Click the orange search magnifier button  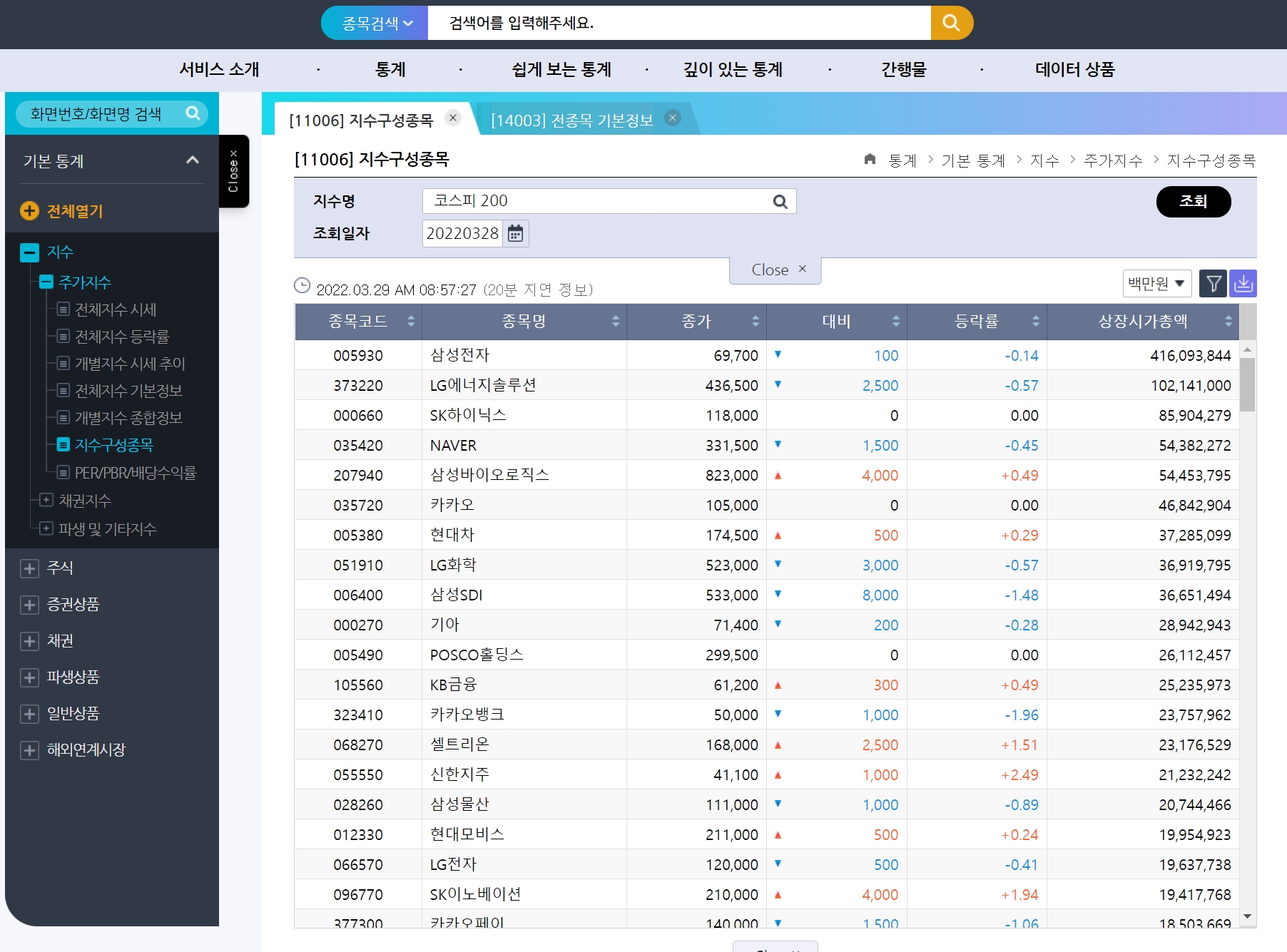(x=951, y=23)
